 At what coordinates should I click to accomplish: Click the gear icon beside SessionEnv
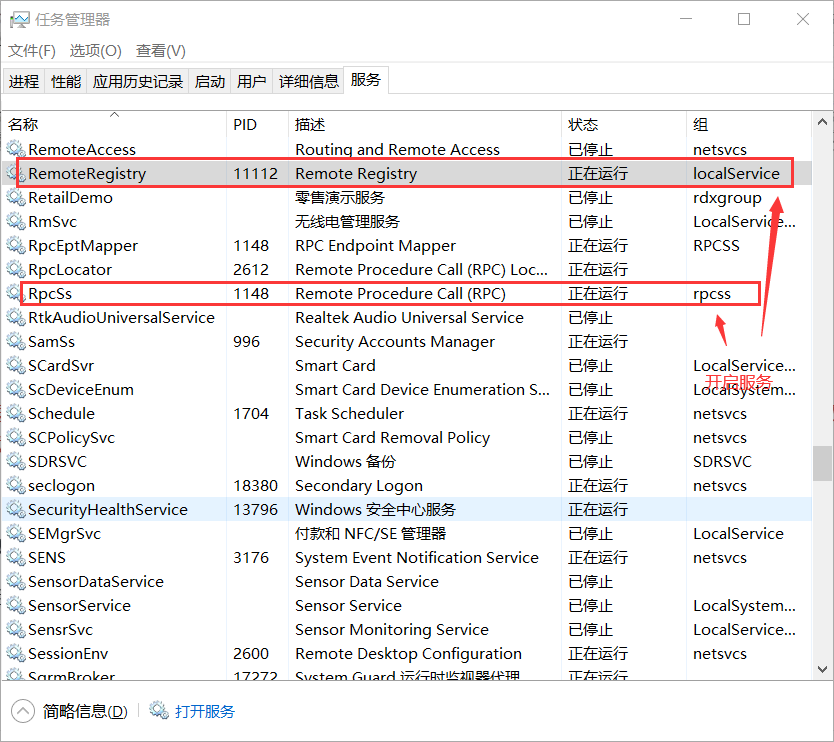pyautogui.click(x=16, y=653)
